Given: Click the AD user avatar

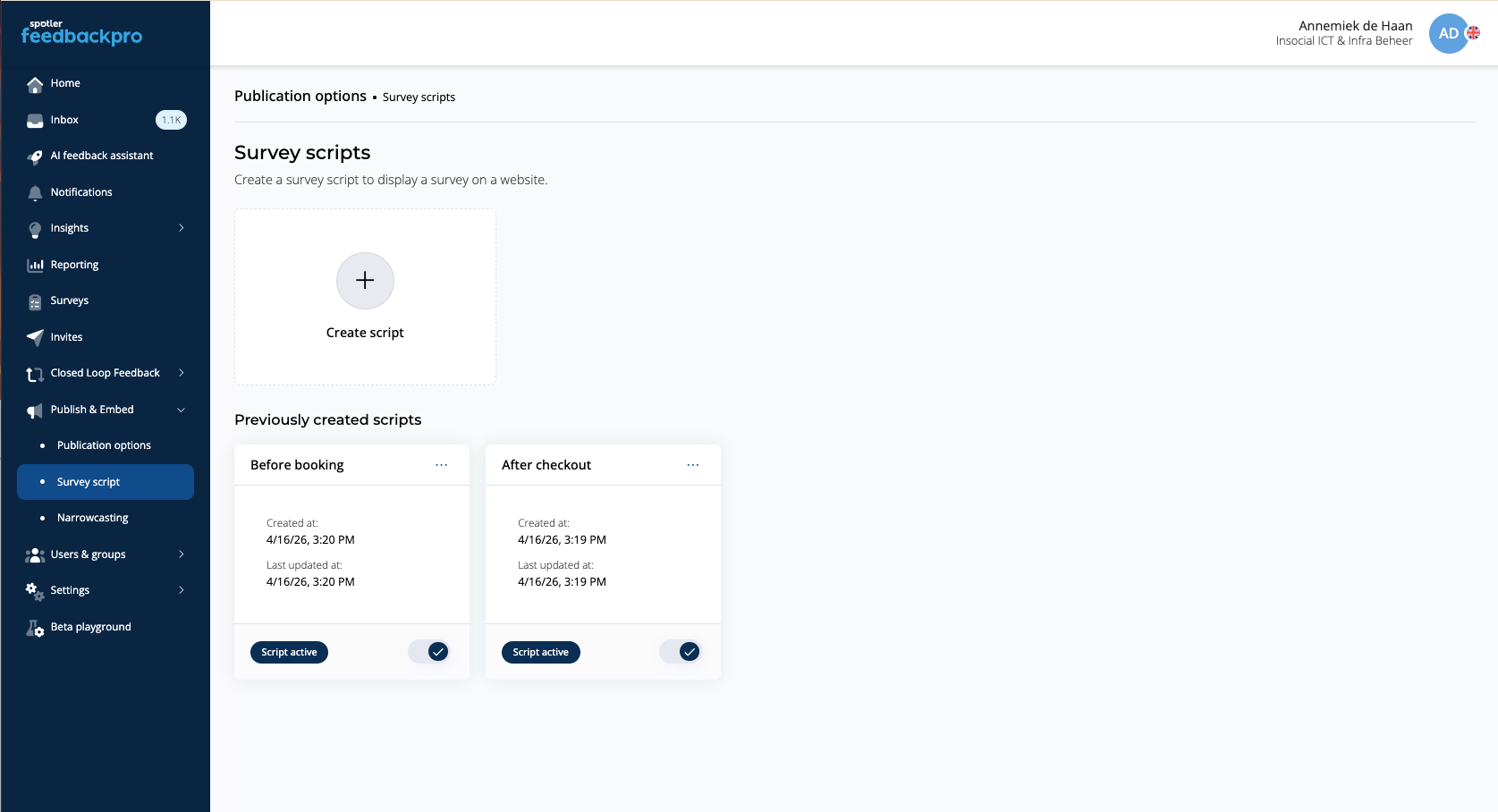Looking at the screenshot, I should coord(1448,33).
